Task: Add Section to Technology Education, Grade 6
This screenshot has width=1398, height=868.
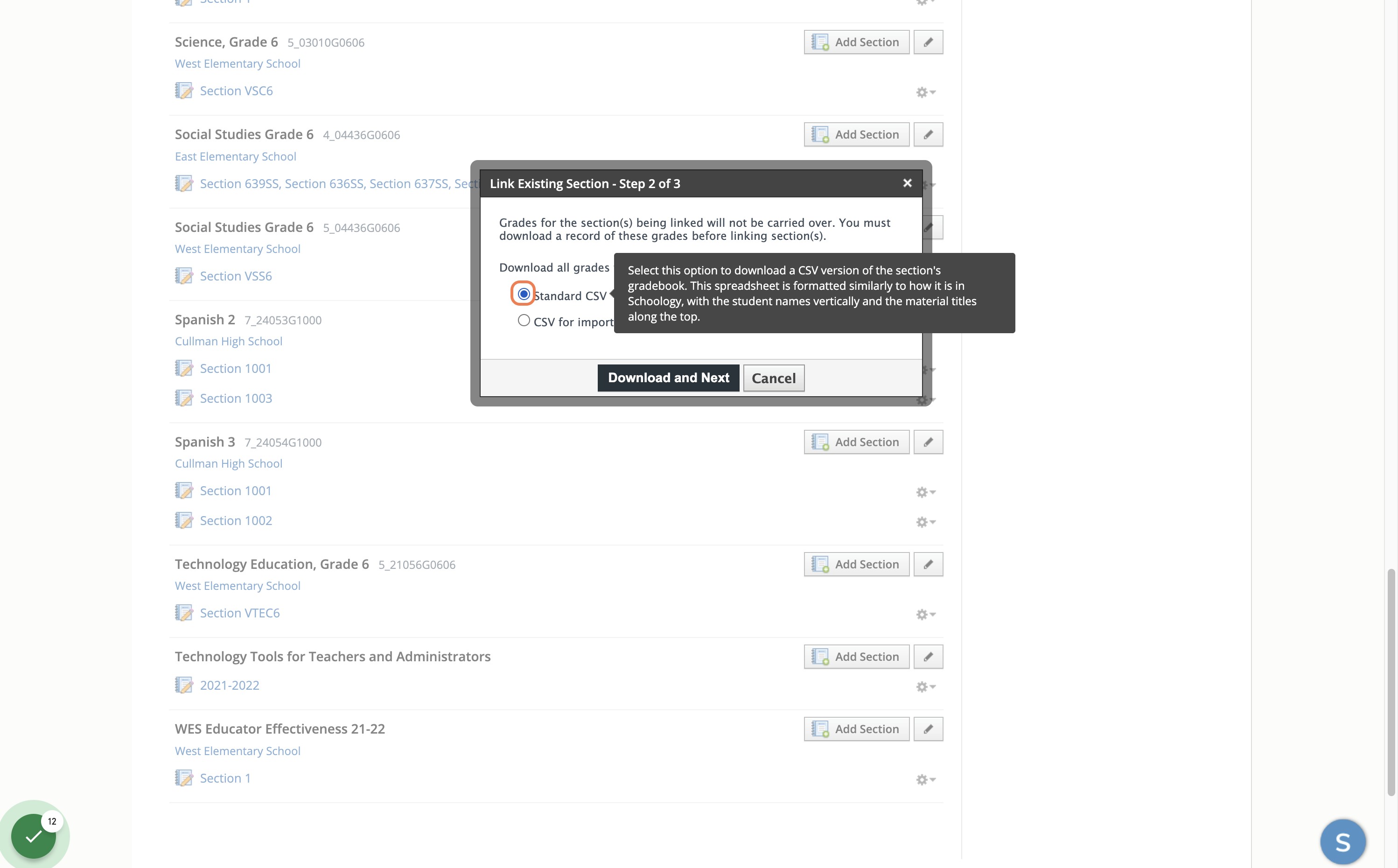Action: coord(856,564)
